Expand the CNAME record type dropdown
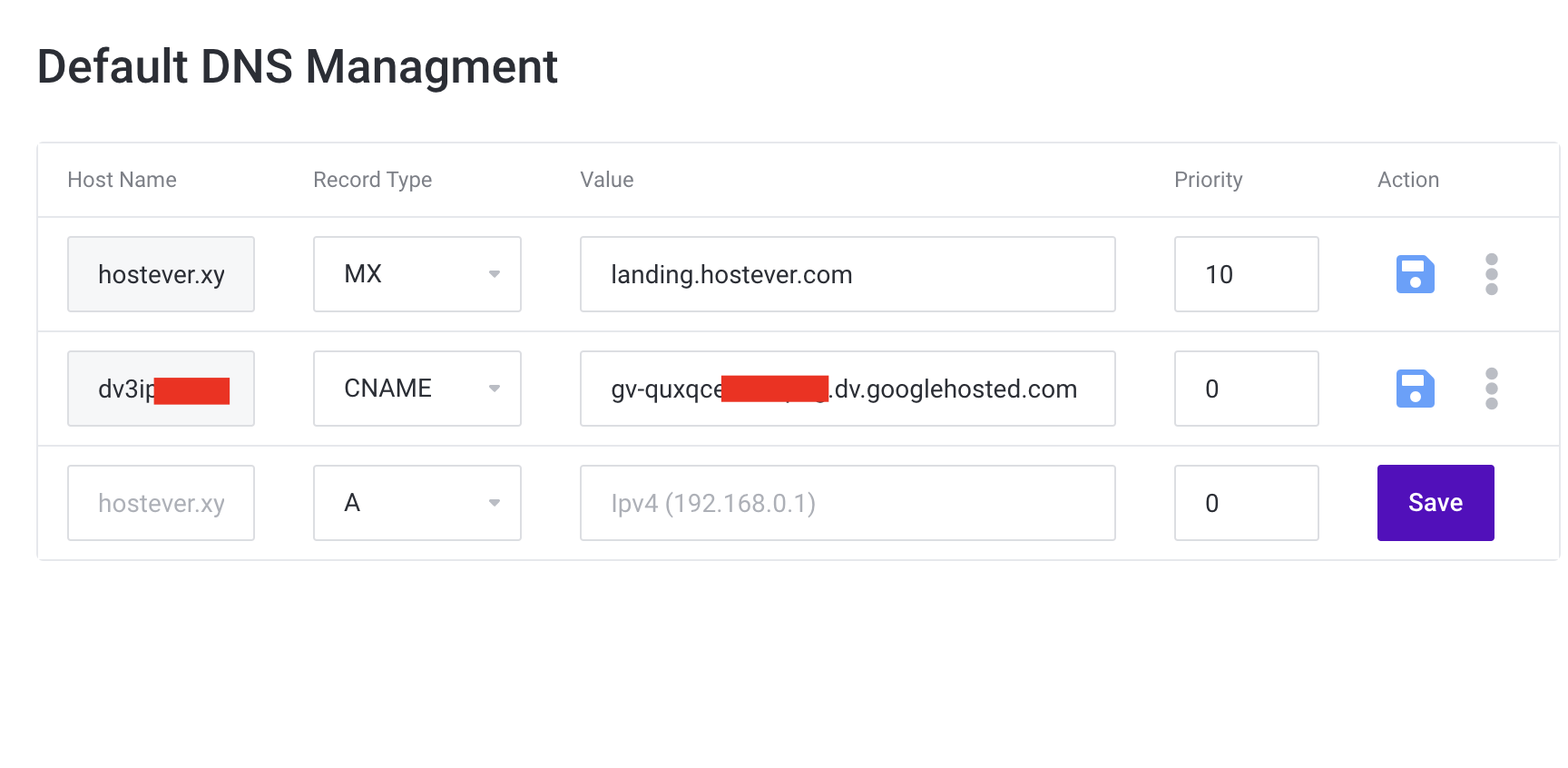This screenshot has height=768, width=1568. pyautogui.click(x=417, y=389)
